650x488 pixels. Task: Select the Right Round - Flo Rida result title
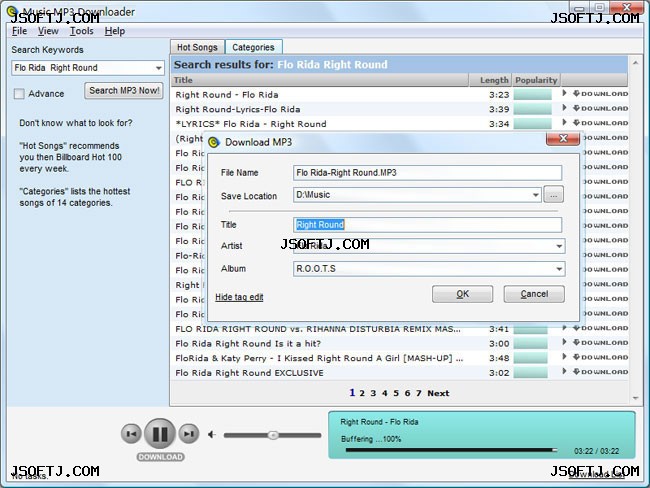(x=227, y=95)
